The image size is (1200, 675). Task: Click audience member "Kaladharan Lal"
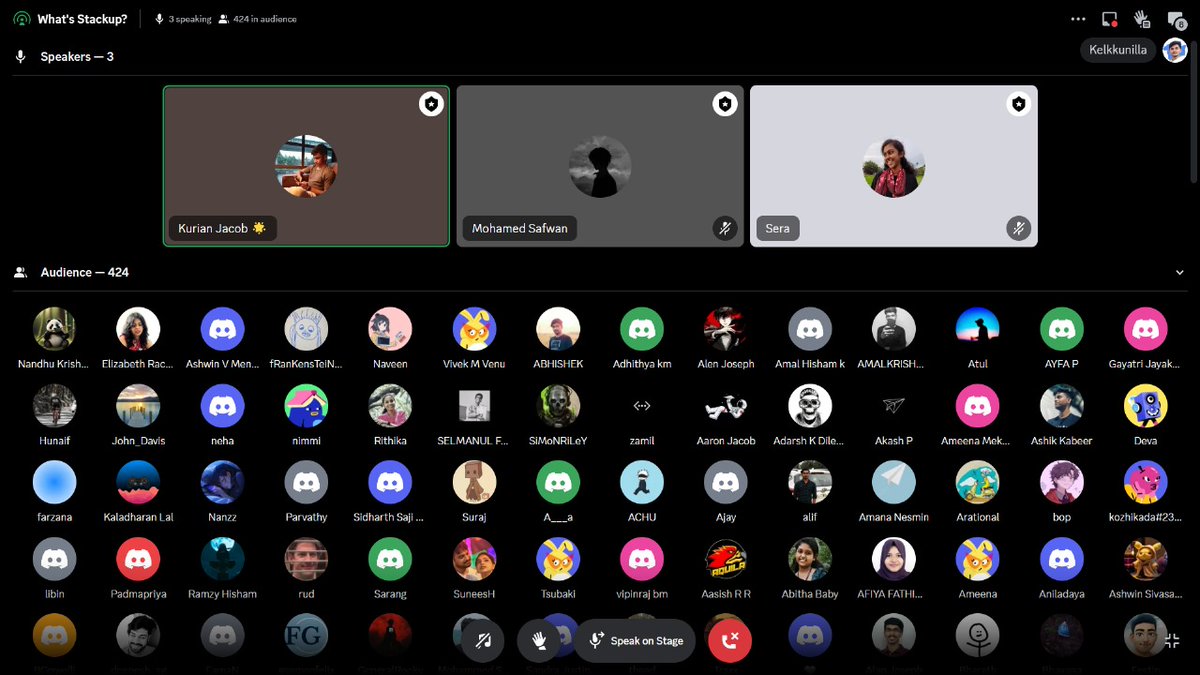pos(138,492)
